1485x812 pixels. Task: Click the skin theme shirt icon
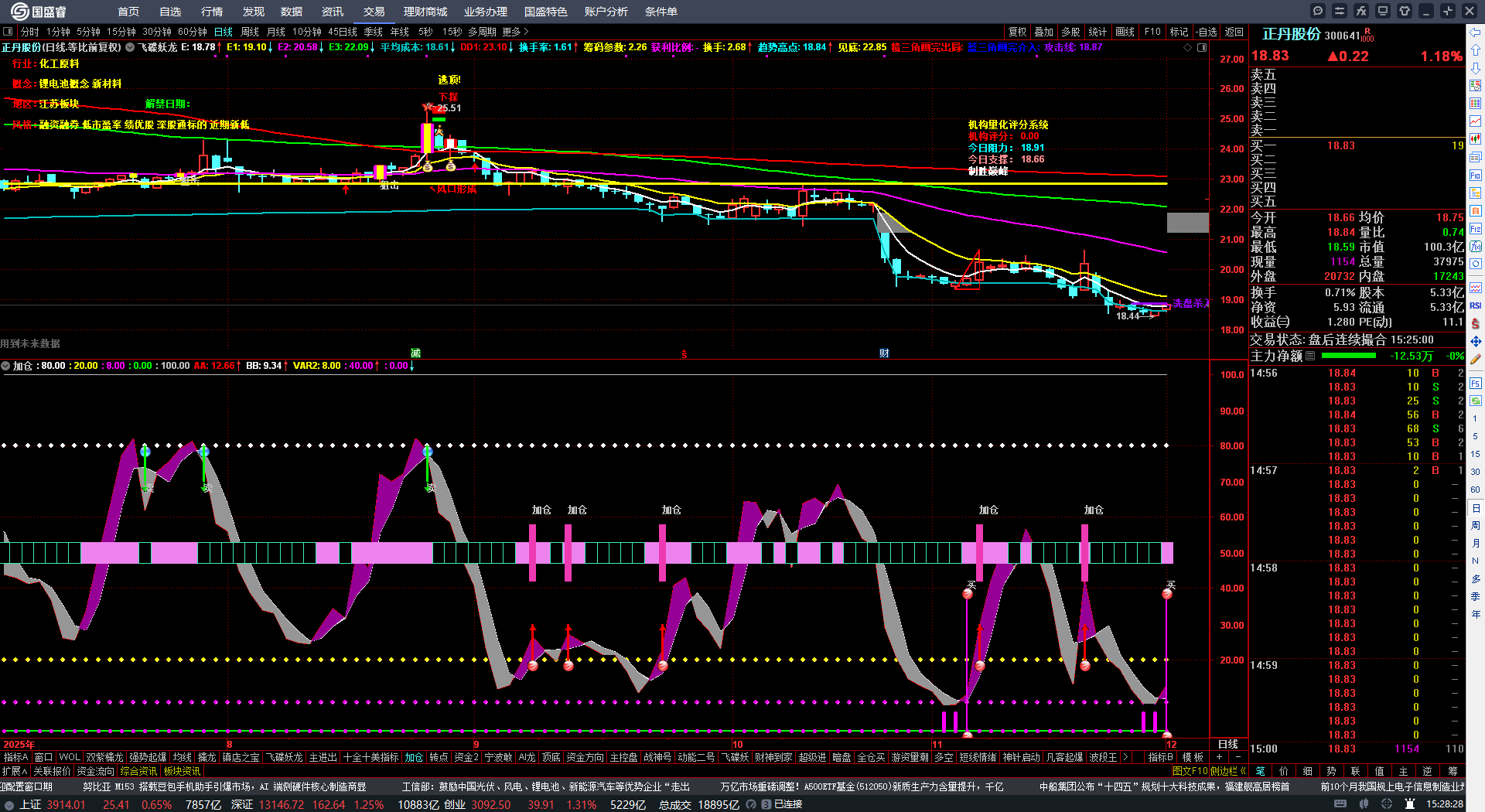1405,11
